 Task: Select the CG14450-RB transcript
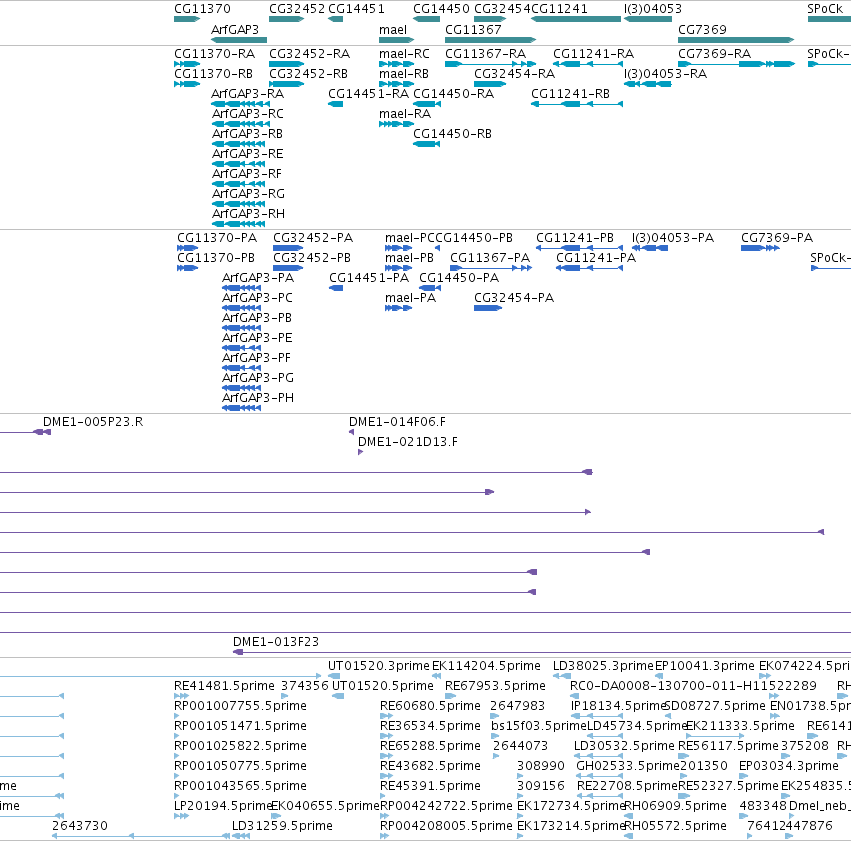pyautogui.click(x=427, y=144)
